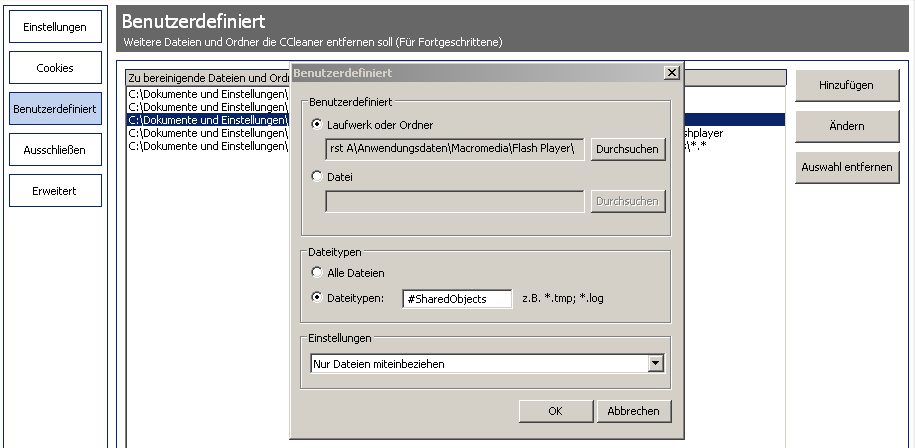Viewport: 915px width, 448px height.
Task: Click the Nur Dateien miteinbeziehen combo box
Action: tap(479, 364)
